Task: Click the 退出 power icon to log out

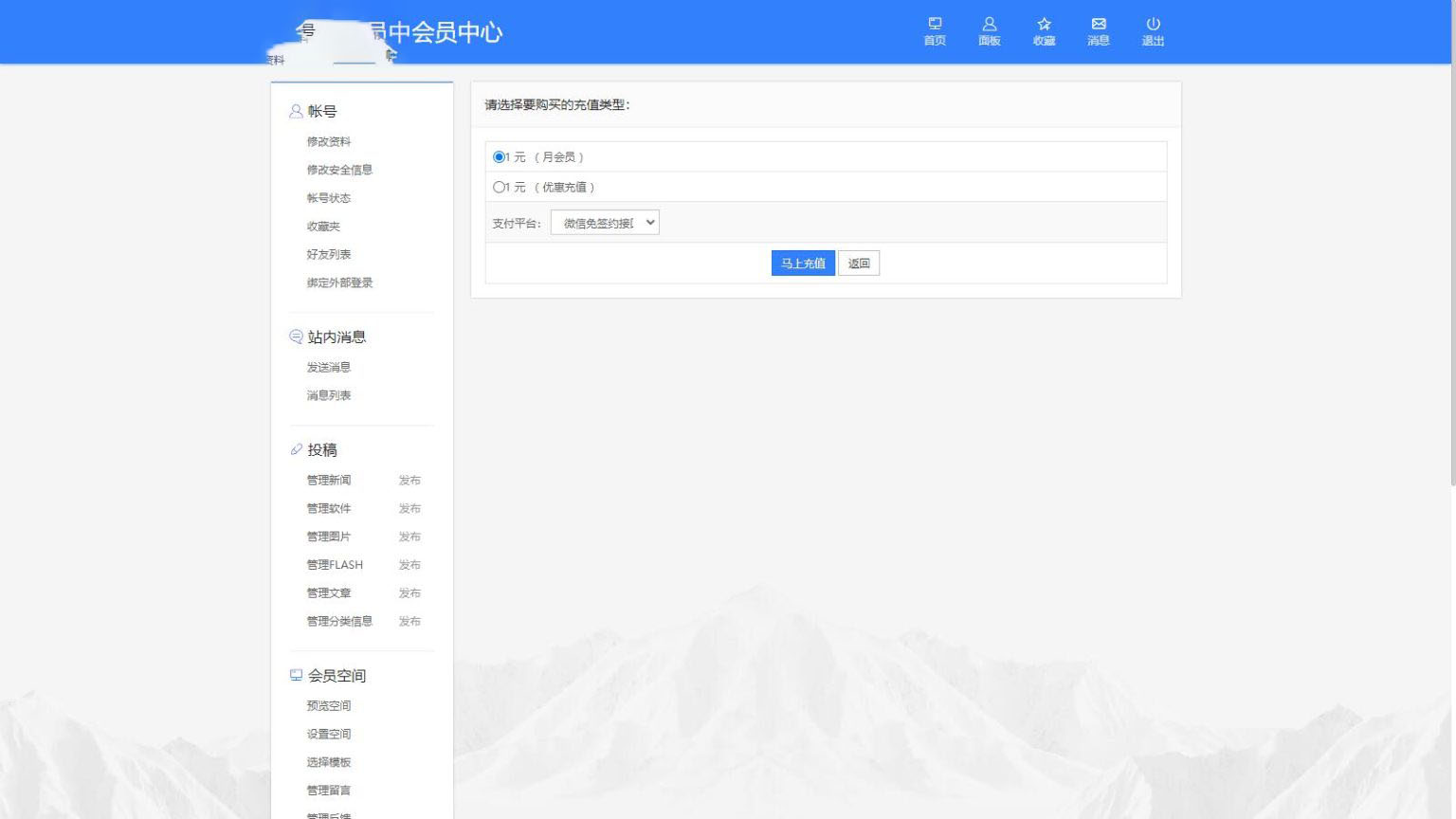Action: [1153, 25]
